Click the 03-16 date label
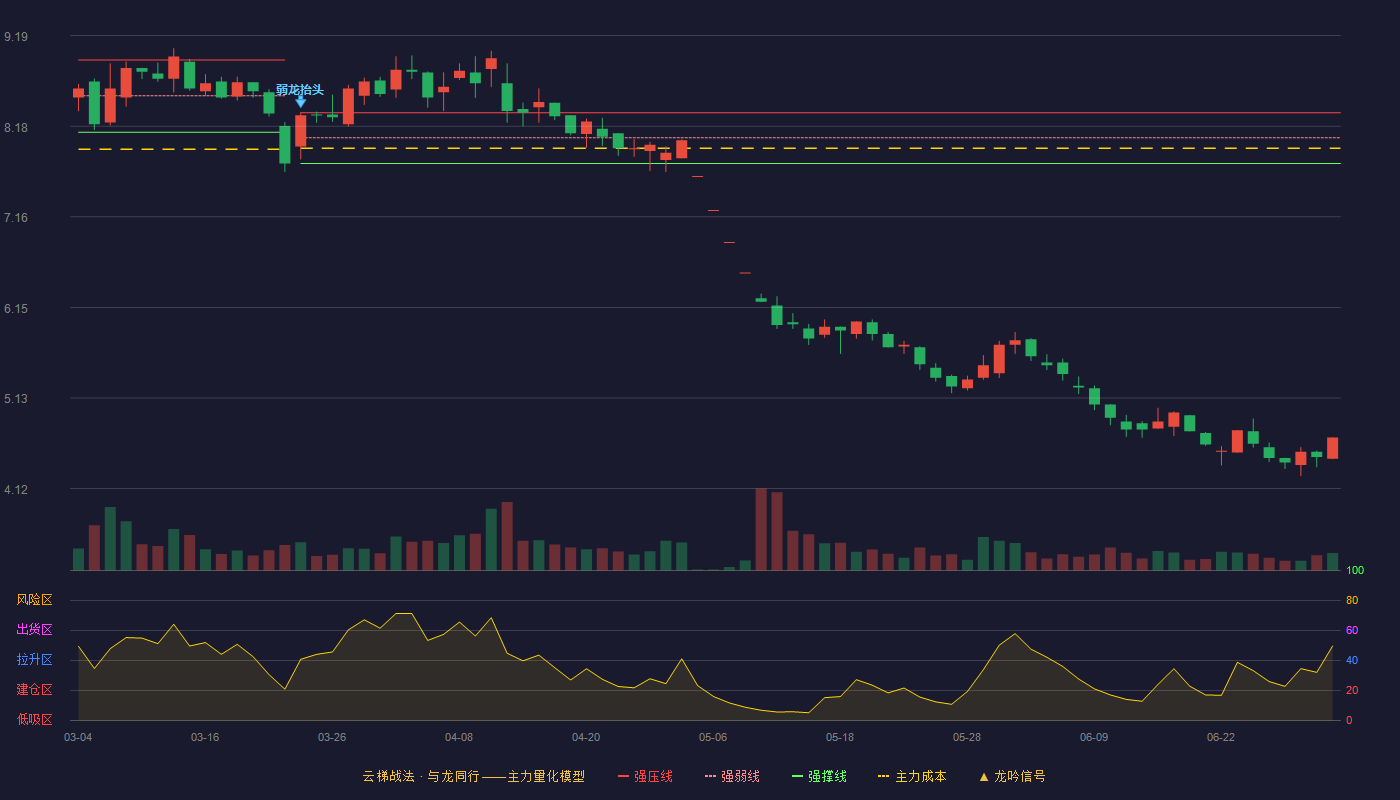The image size is (1400, 800). (x=205, y=737)
